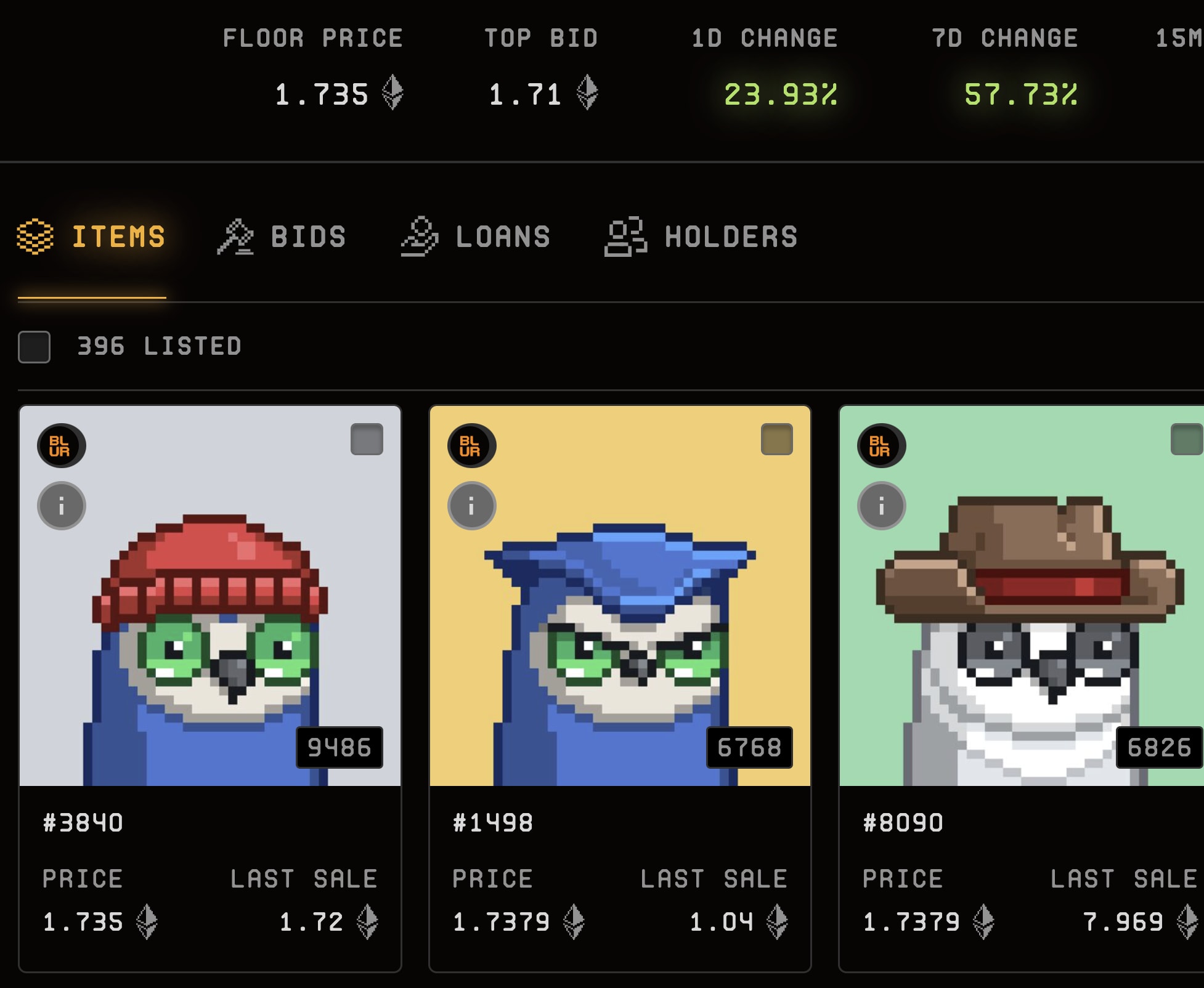Open the info icon on owl #8090
This screenshot has width=1204, height=988.
coord(881,506)
